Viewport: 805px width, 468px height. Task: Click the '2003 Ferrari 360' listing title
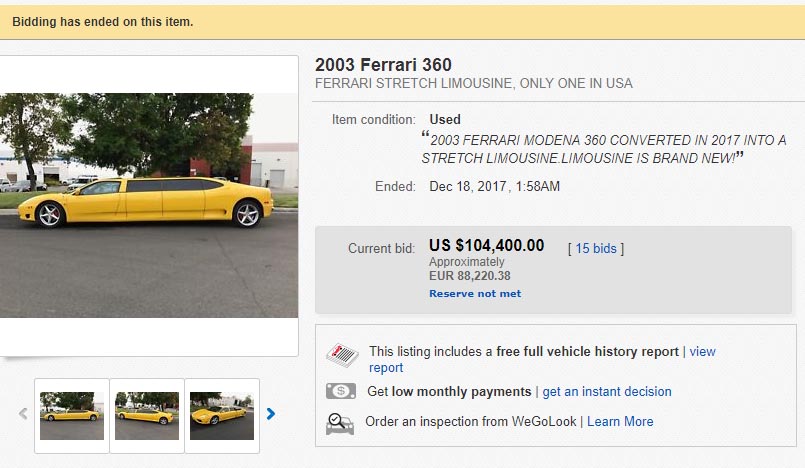(x=383, y=65)
